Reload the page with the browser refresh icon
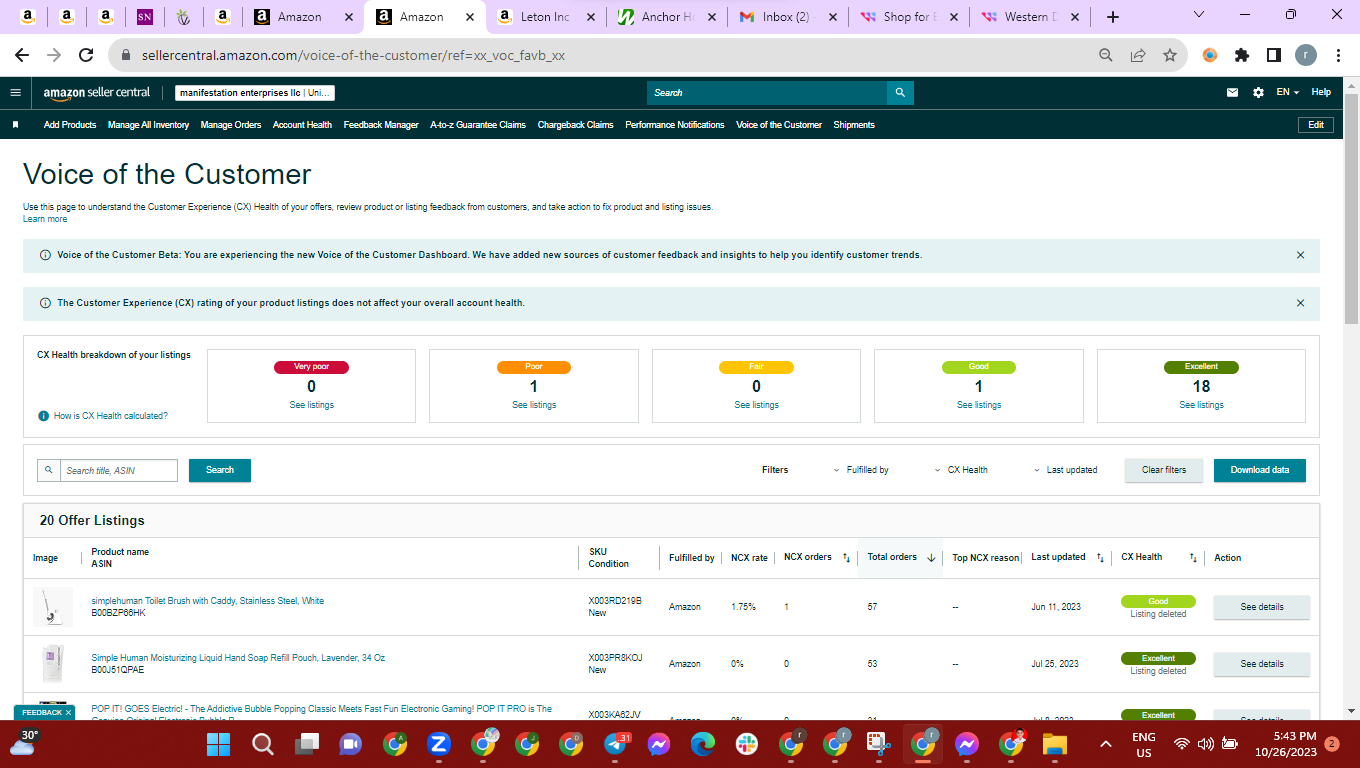The height and width of the screenshot is (768, 1360). click(86, 55)
